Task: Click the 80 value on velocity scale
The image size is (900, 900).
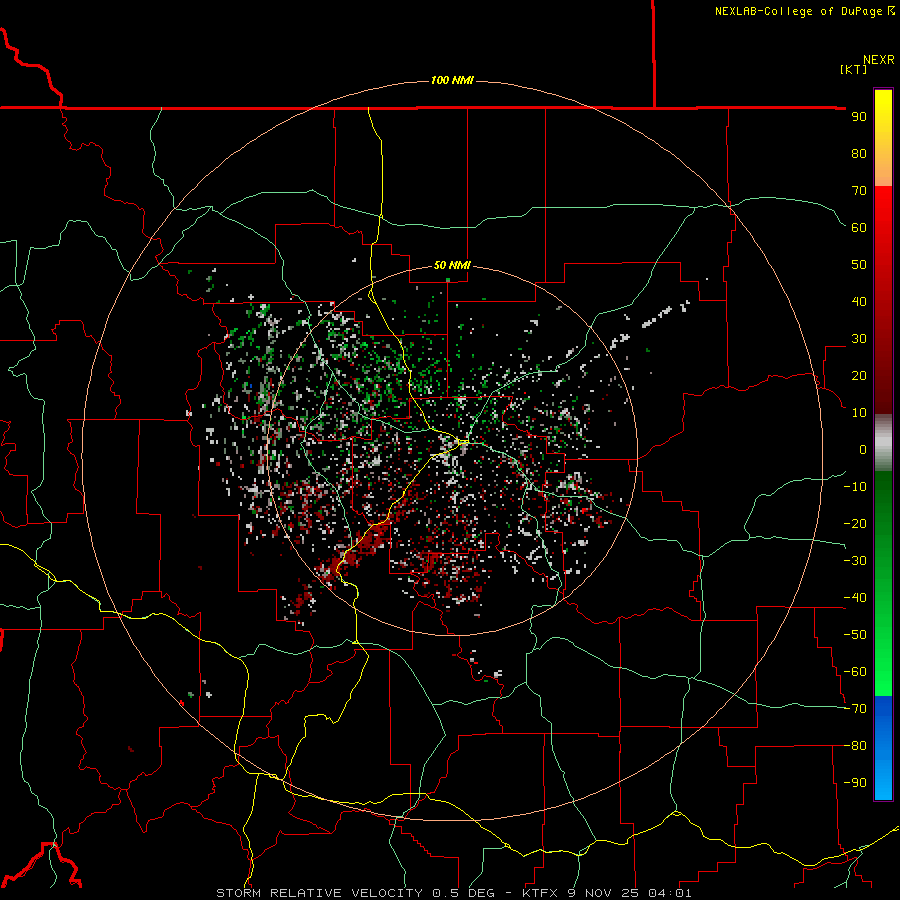Action: point(859,154)
